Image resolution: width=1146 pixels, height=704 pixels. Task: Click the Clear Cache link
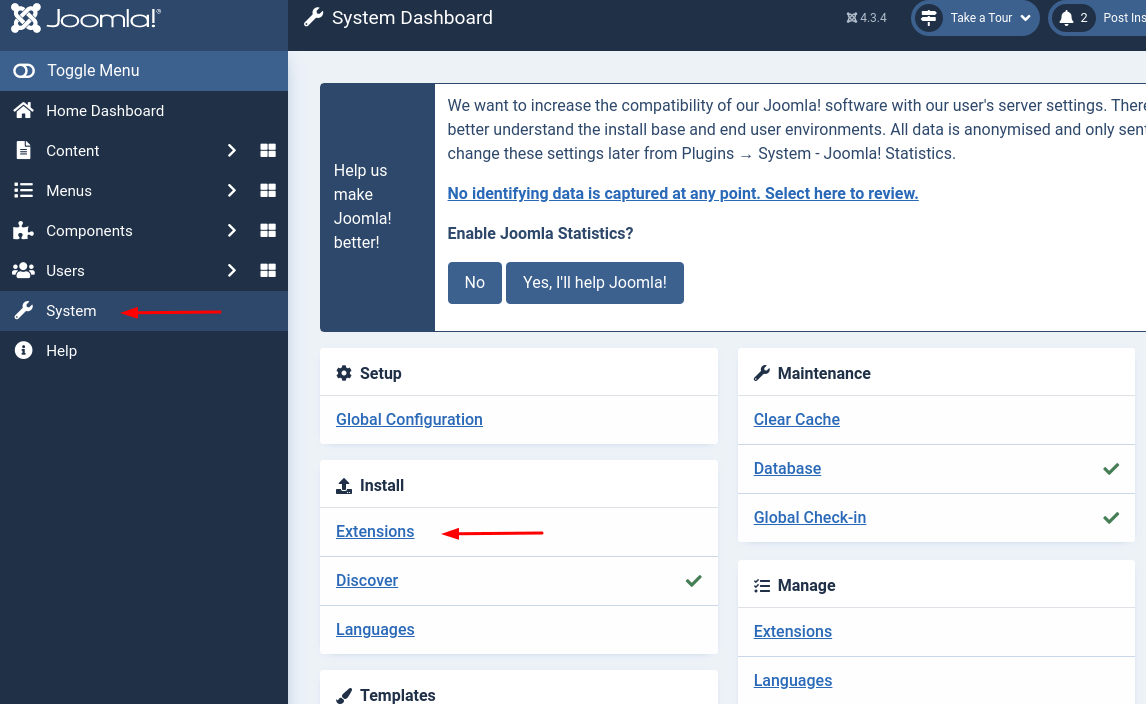[797, 420]
